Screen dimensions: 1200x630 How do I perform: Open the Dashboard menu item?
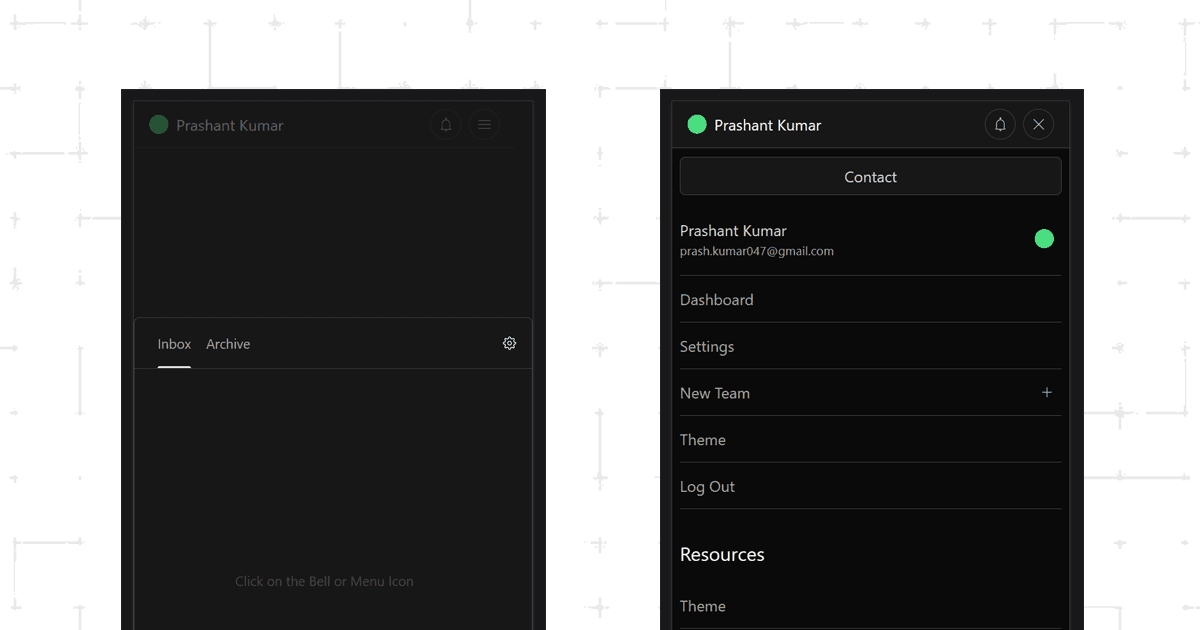(717, 300)
